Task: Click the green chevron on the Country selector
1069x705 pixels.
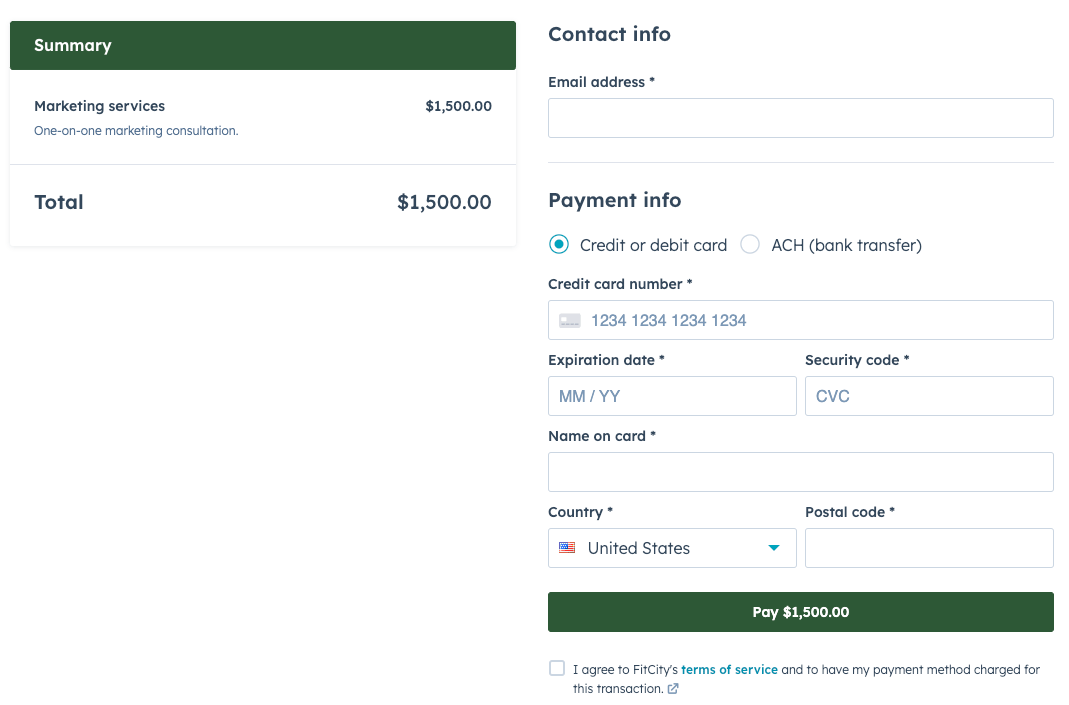Action: (x=773, y=547)
